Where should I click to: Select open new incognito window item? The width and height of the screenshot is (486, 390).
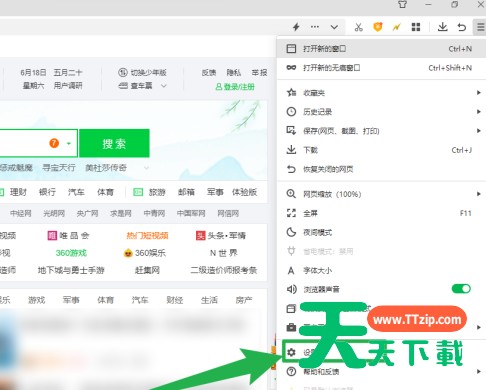pos(381,68)
